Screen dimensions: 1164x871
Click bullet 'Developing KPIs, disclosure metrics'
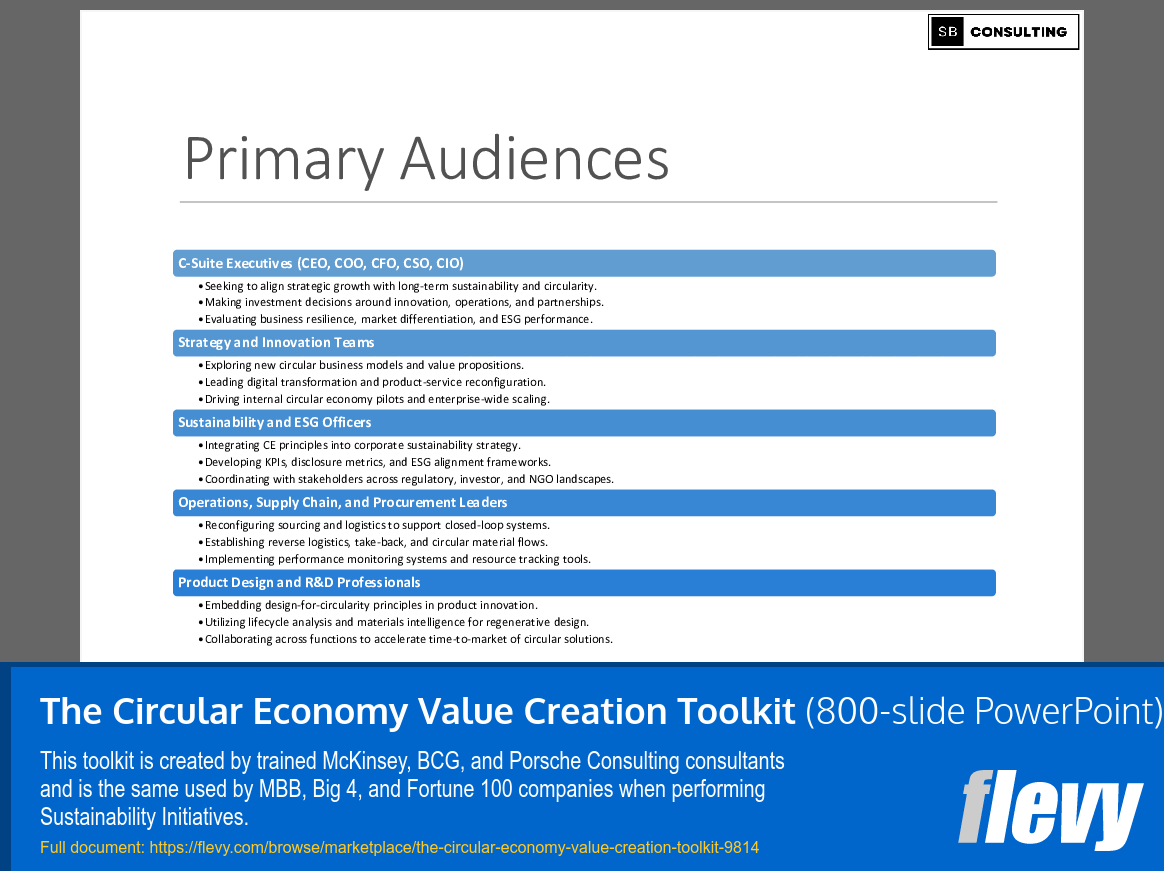point(375,462)
